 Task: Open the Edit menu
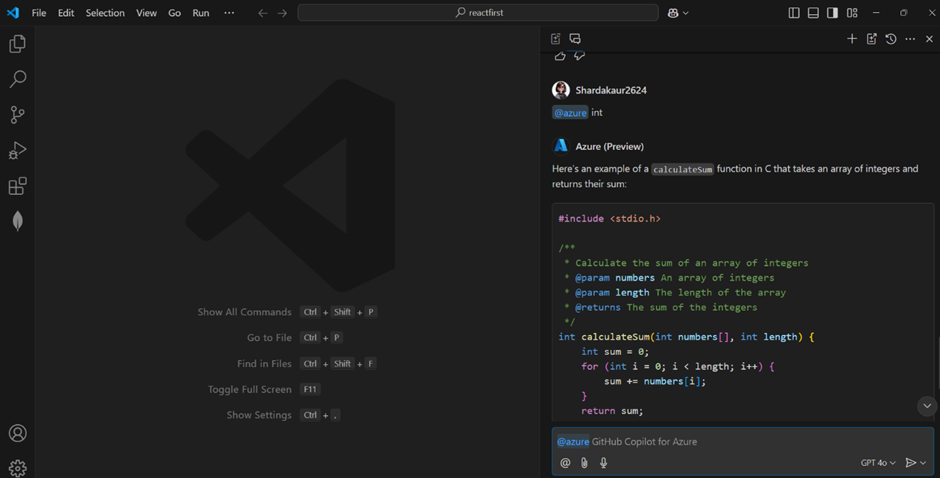click(66, 13)
